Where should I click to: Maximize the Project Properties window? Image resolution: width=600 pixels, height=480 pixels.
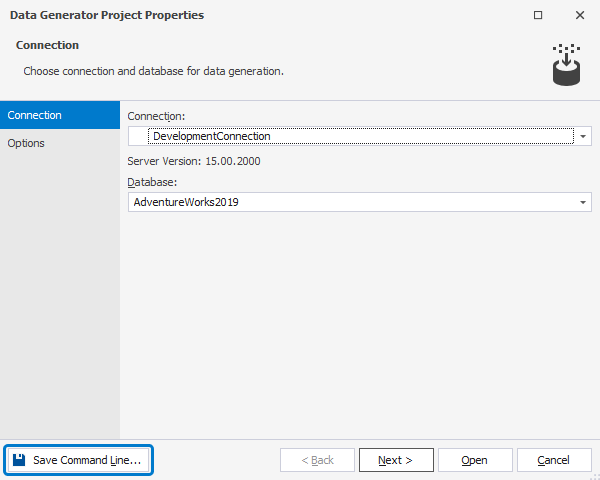tap(538, 16)
